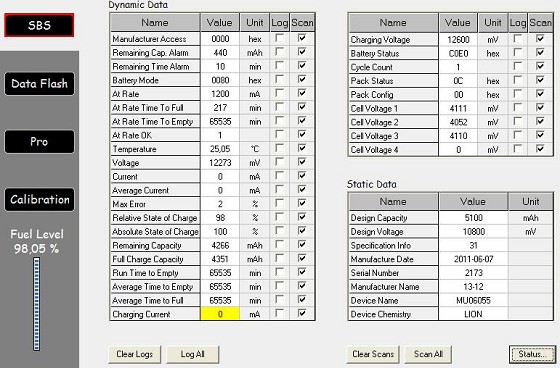This screenshot has height=368, width=560.
Task: Toggle Scan checkbox for Charging Voltage
Action: [540, 39]
